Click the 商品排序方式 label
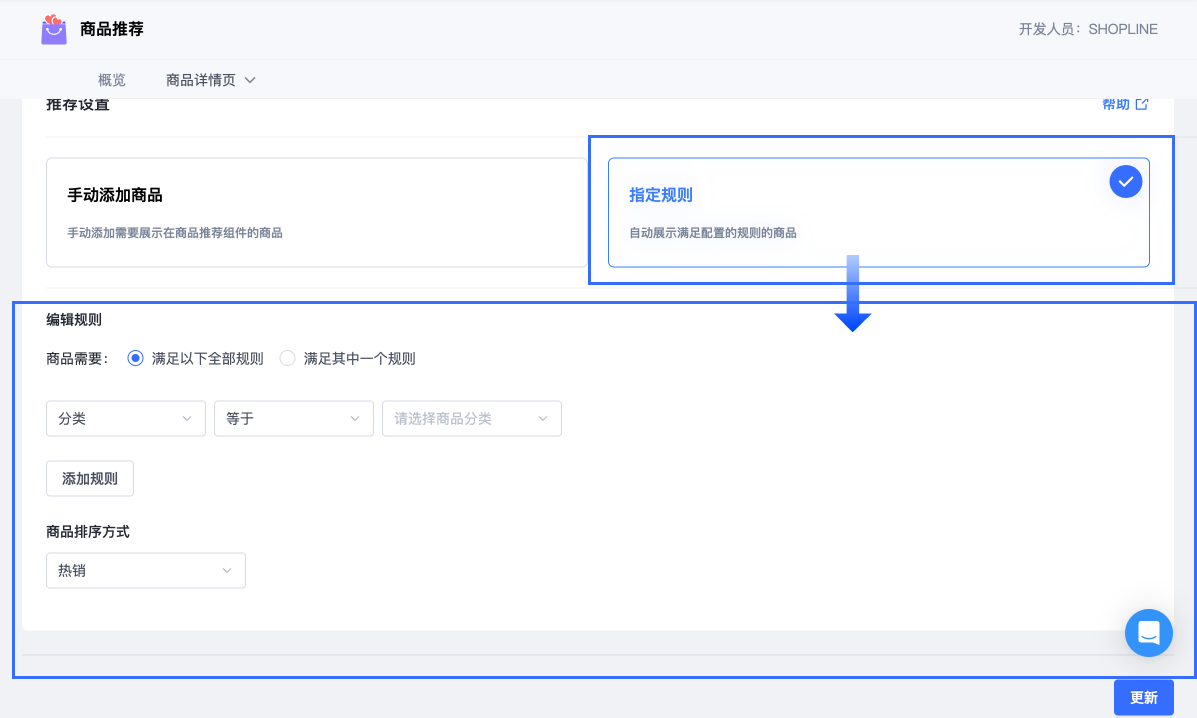 (x=88, y=532)
